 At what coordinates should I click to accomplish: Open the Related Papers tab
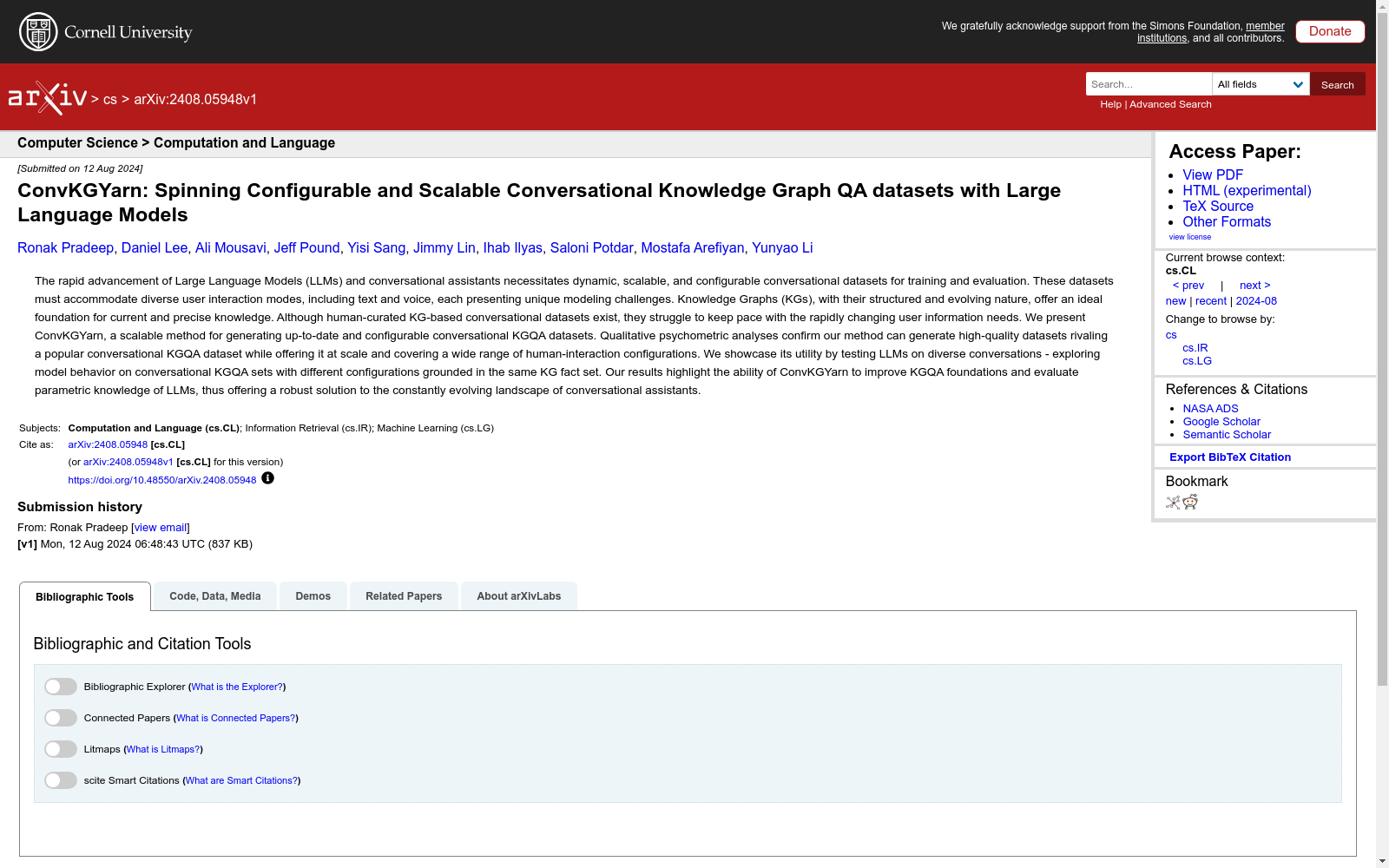[404, 596]
